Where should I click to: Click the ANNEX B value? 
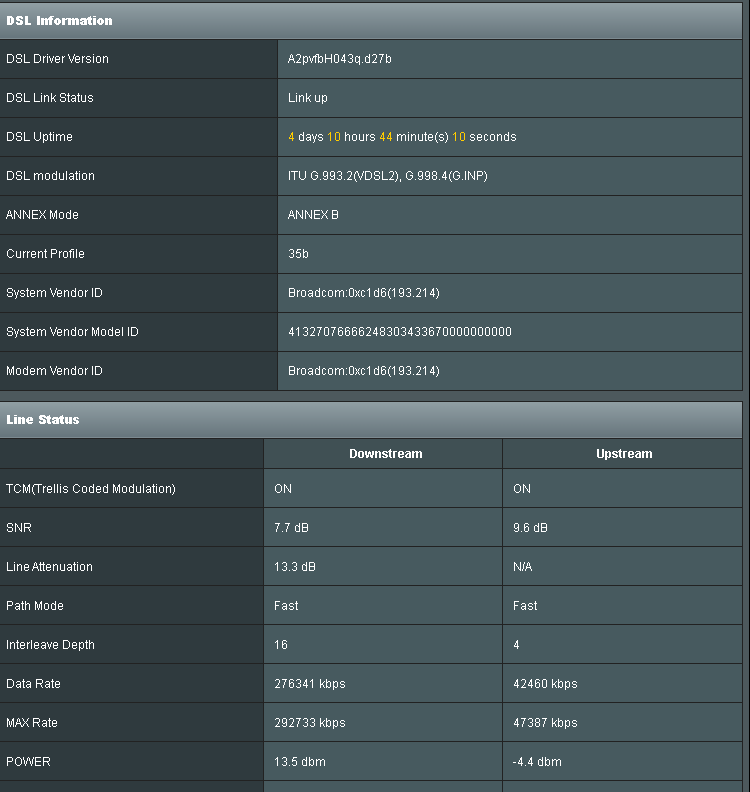(313, 215)
